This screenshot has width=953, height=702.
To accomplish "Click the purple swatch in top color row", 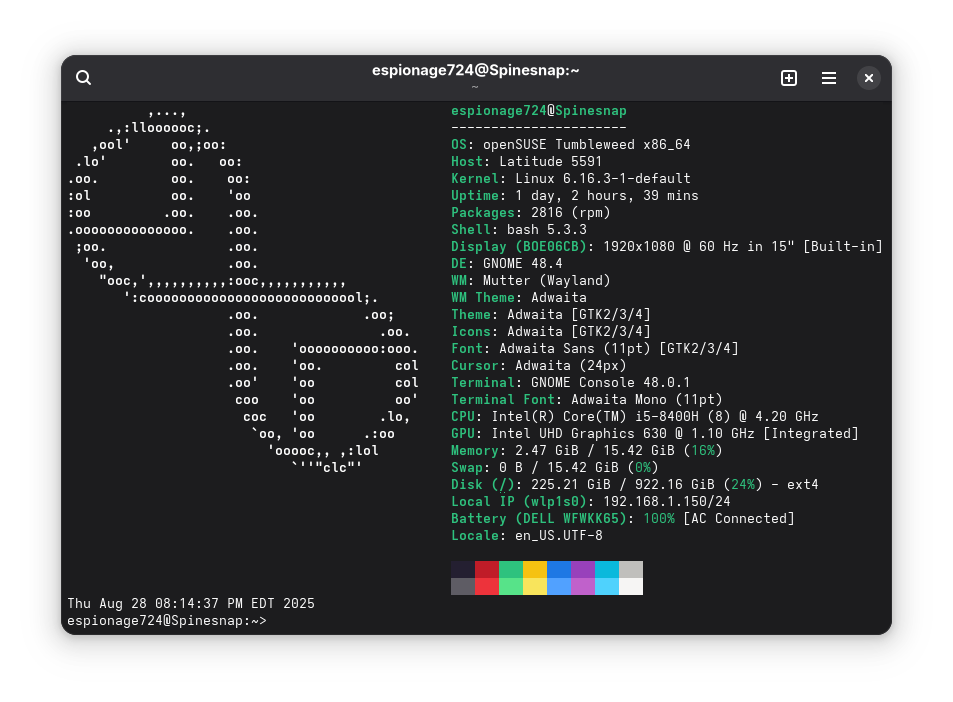I will coord(583,569).
